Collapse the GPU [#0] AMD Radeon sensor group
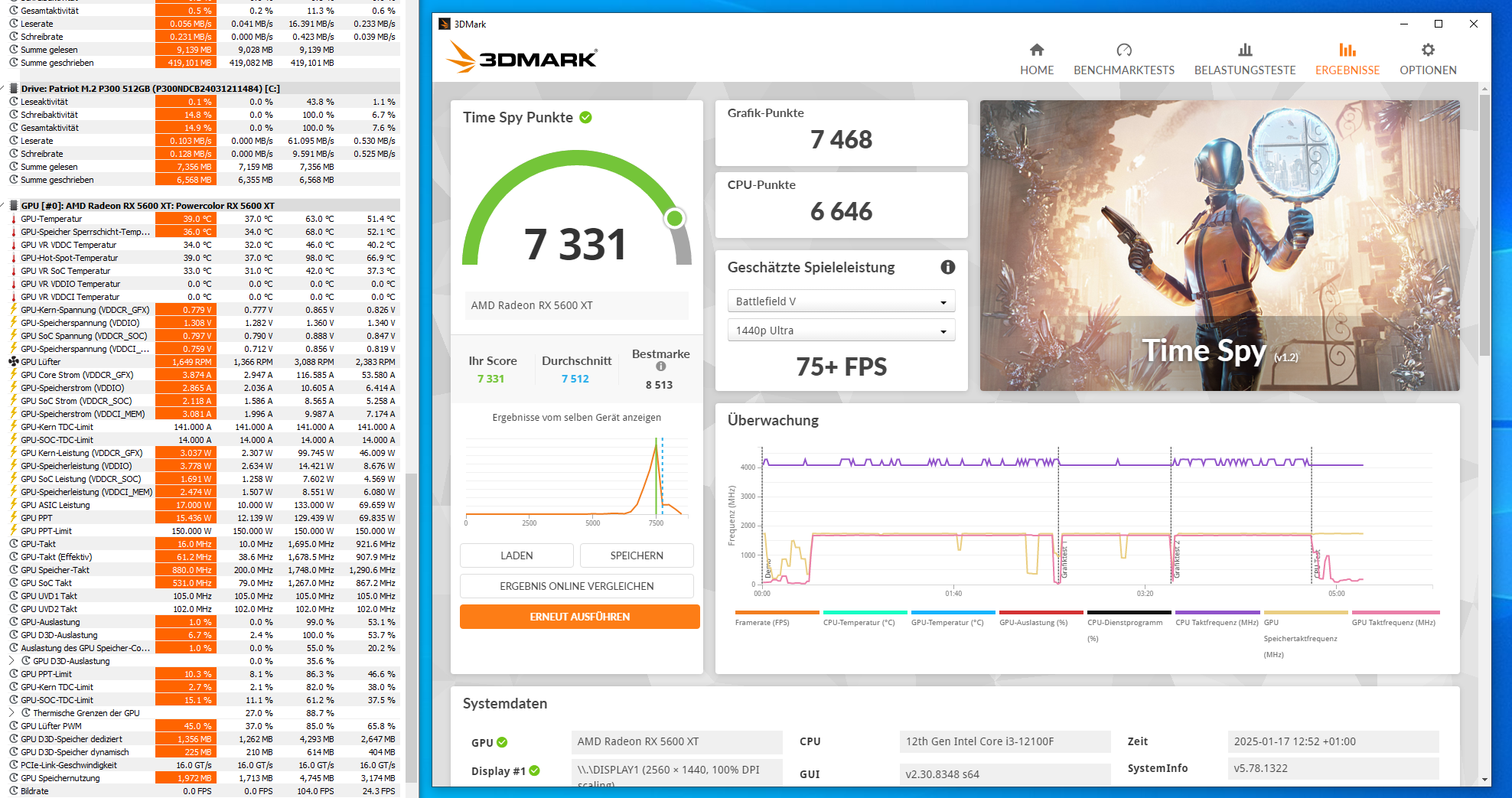Screen dimensions: 1512x798 pos(3,206)
